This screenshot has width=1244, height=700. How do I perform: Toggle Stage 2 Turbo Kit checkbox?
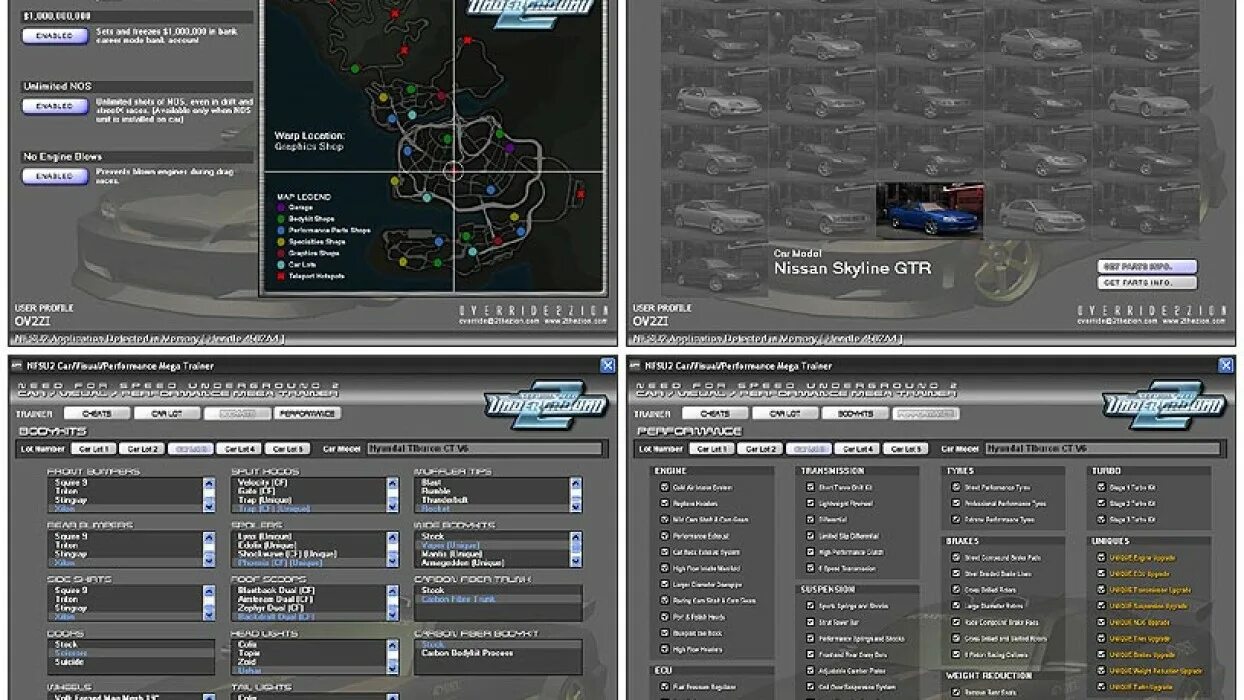1102,504
